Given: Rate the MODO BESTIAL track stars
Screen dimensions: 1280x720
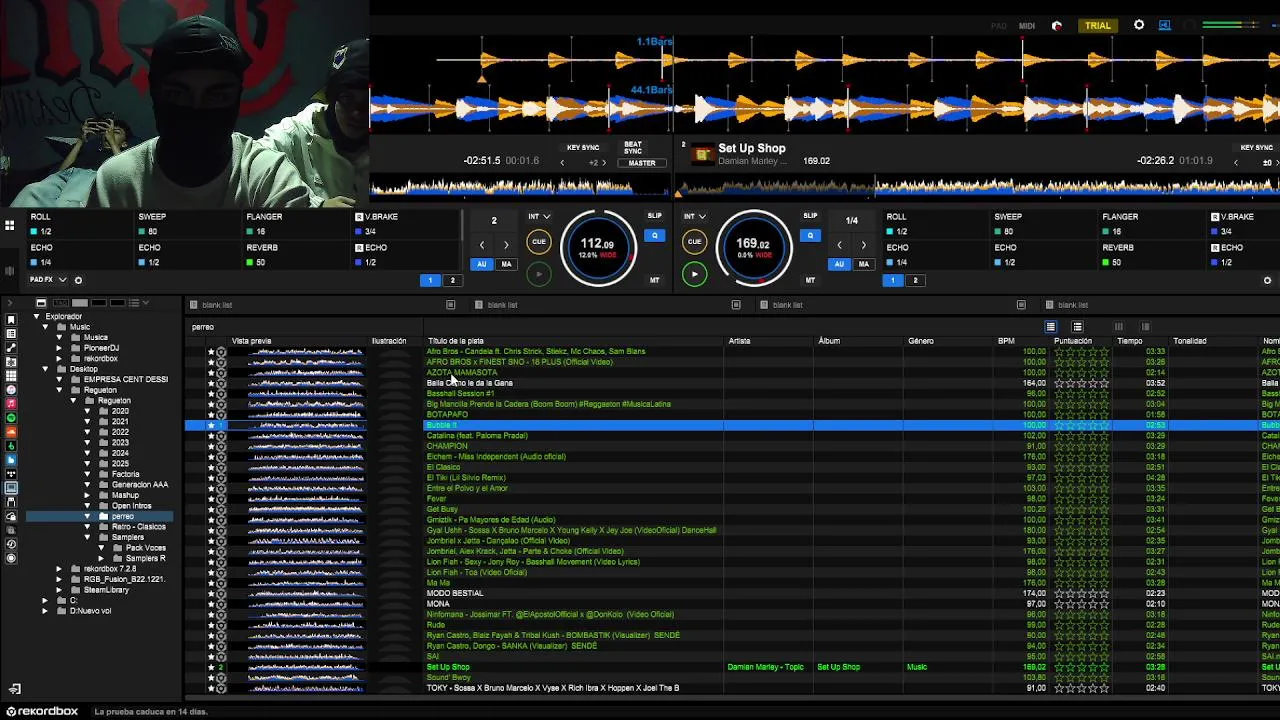Looking at the screenshot, I should point(1081,594).
